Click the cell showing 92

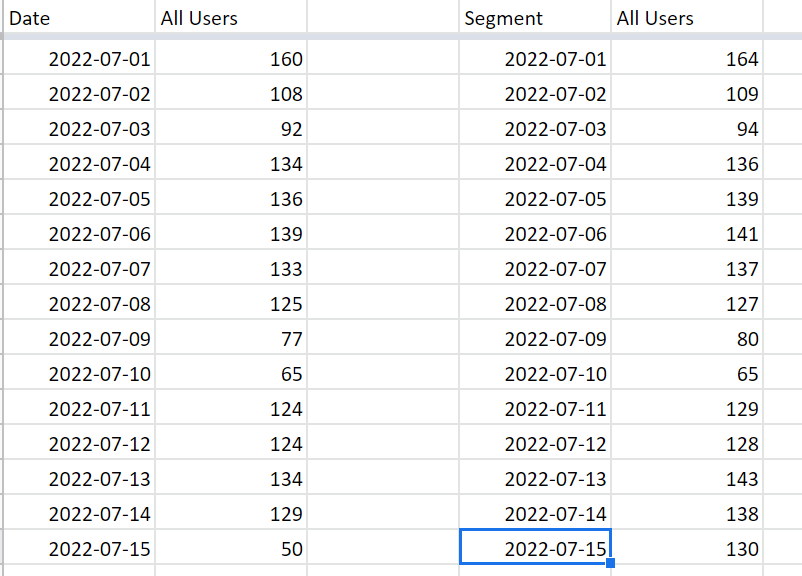click(x=231, y=128)
